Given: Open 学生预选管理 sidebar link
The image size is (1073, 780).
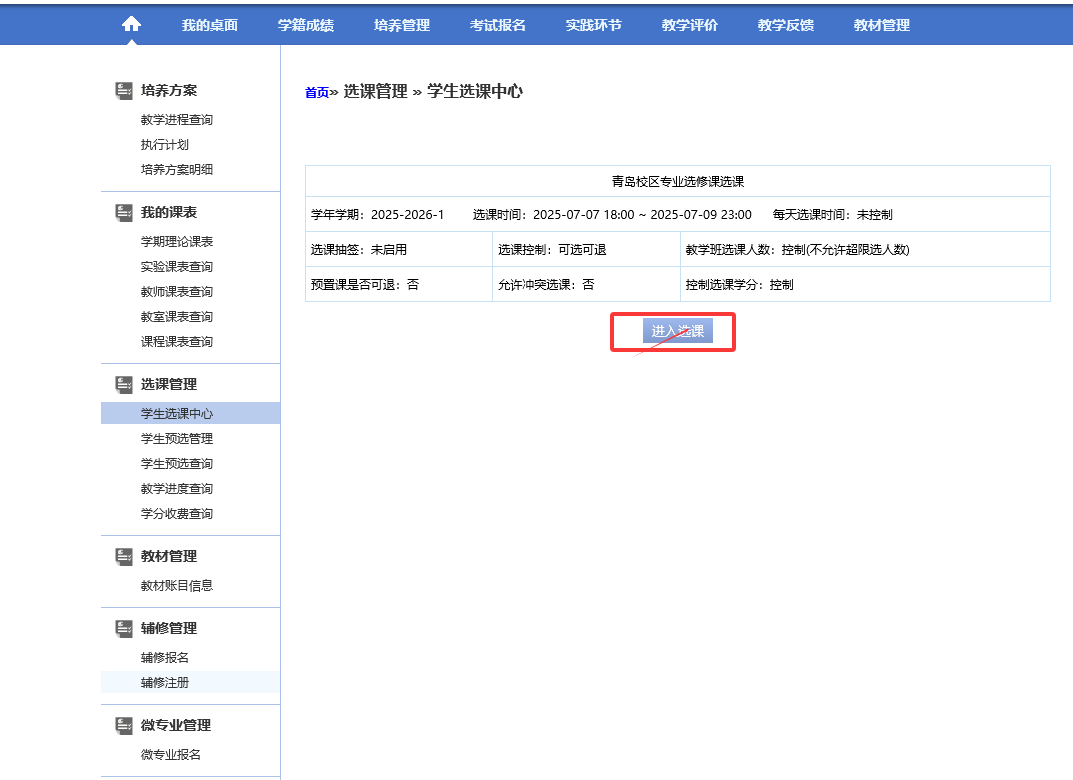Looking at the screenshot, I should point(177,439).
